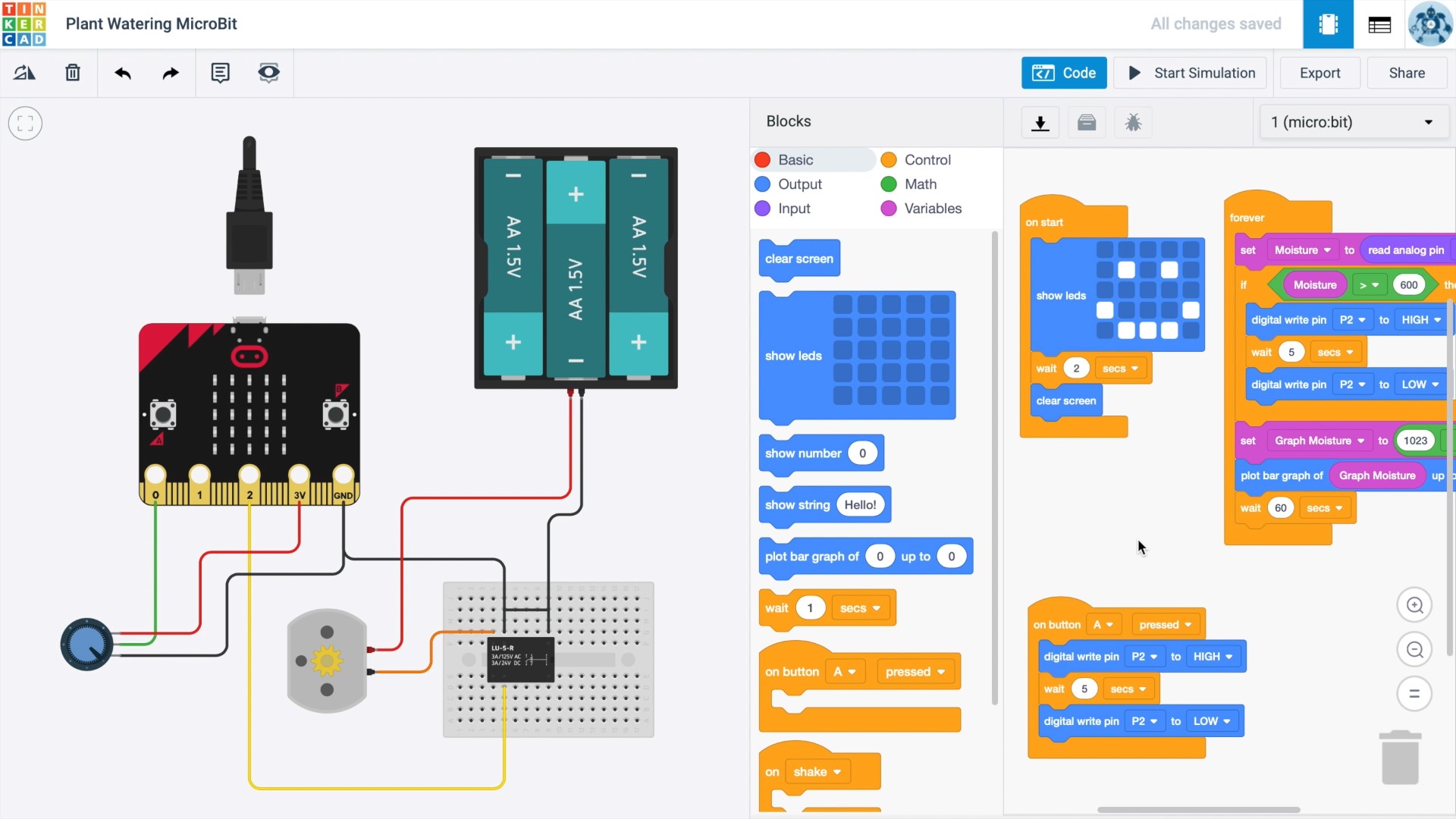This screenshot has width=1456, height=819.
Task: Toggle the component list view icon
Action: (x=1379, y=24)
